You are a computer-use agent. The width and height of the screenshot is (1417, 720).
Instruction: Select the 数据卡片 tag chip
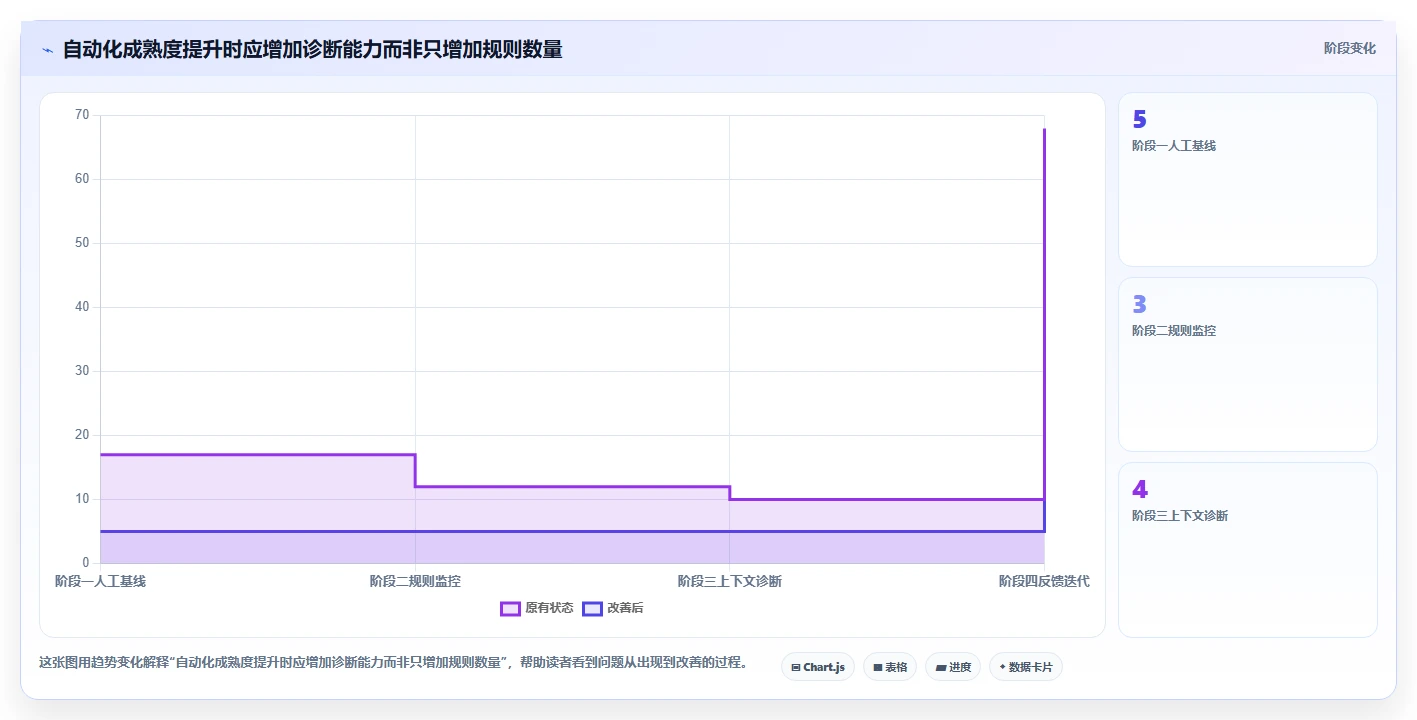(1026, 667)
